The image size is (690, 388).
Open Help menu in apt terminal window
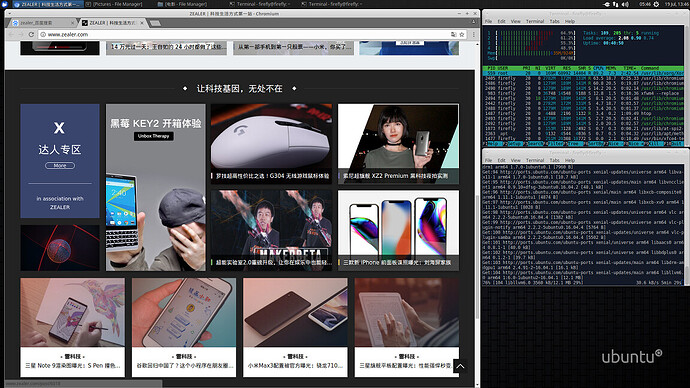(570, 160)
